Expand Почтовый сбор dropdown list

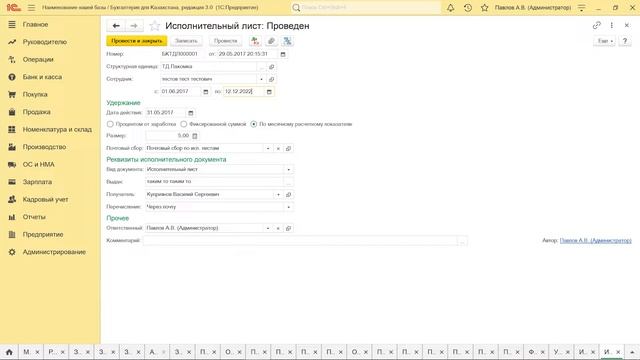tap(268, 149)
